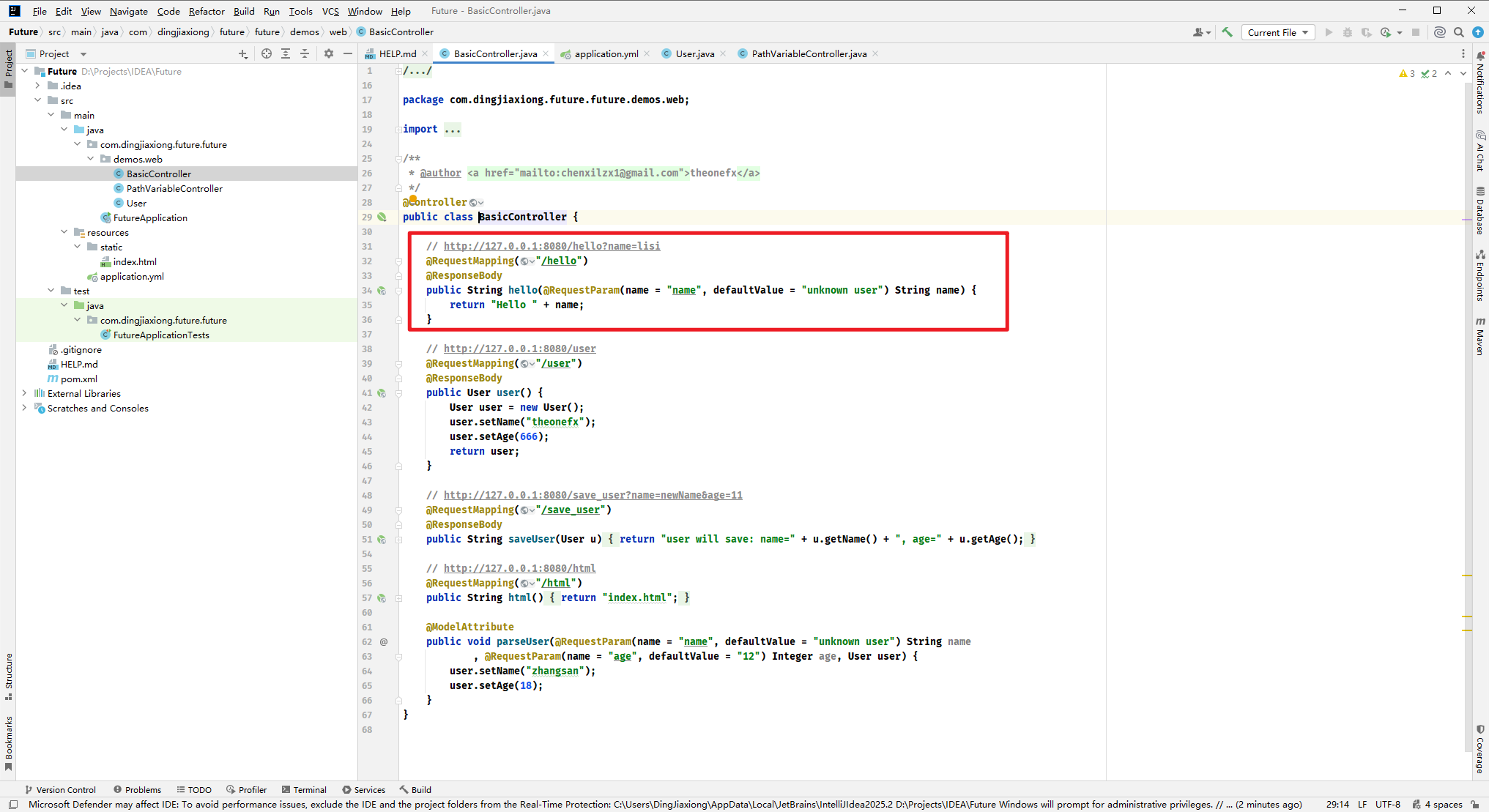The image size is (1489, 812).
Task: Click Expand All icon in Project panel
Action: (286, 53)
